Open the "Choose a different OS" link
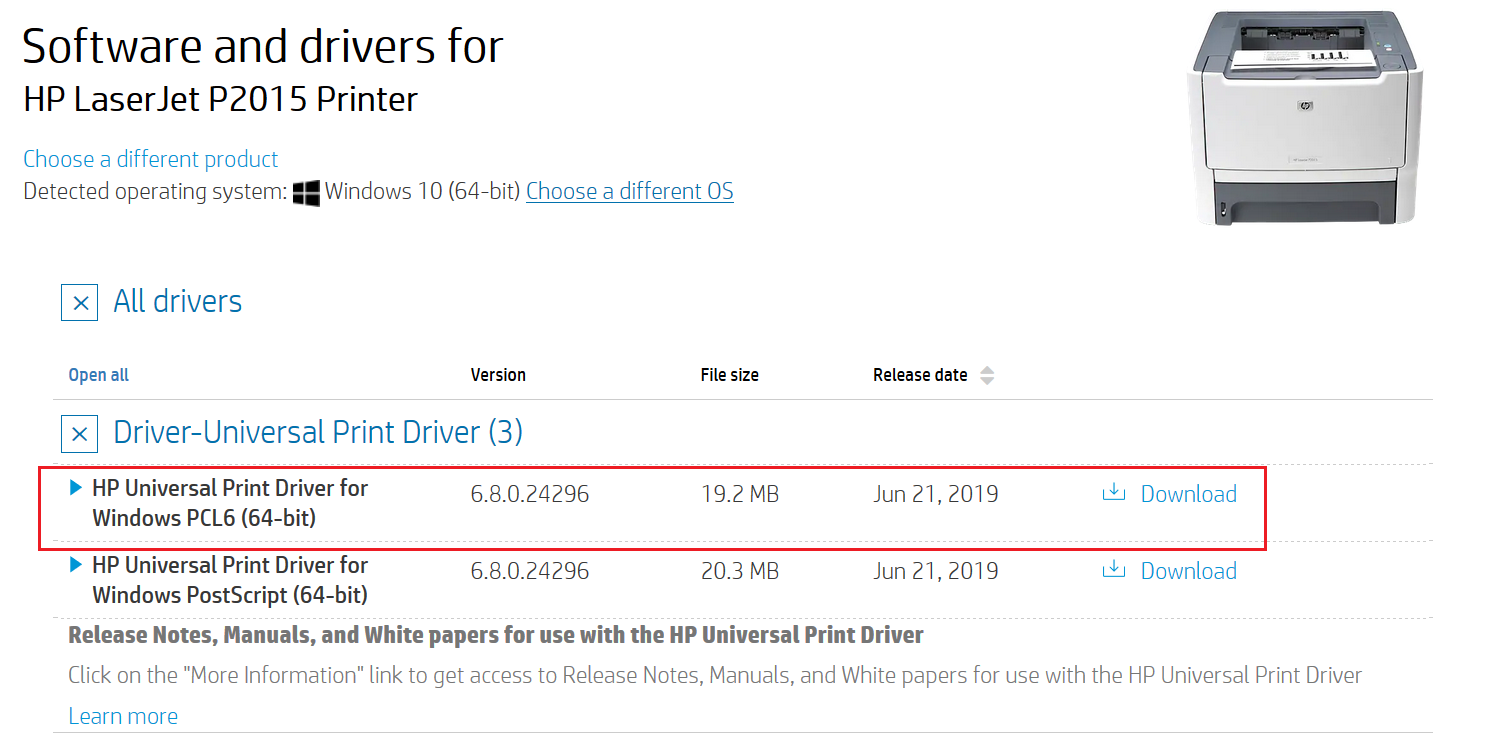Image resolution: width=1509 pixels, height=733 pixels. click(x=630, y=191)
